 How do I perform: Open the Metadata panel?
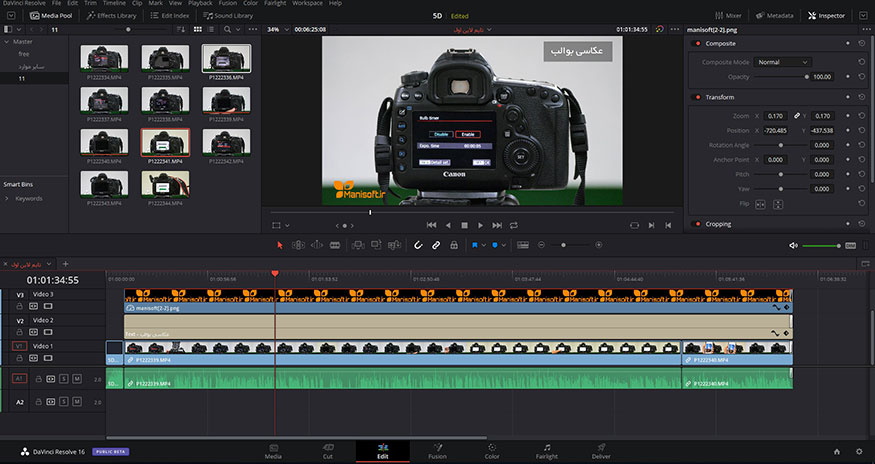click(775, 16)
